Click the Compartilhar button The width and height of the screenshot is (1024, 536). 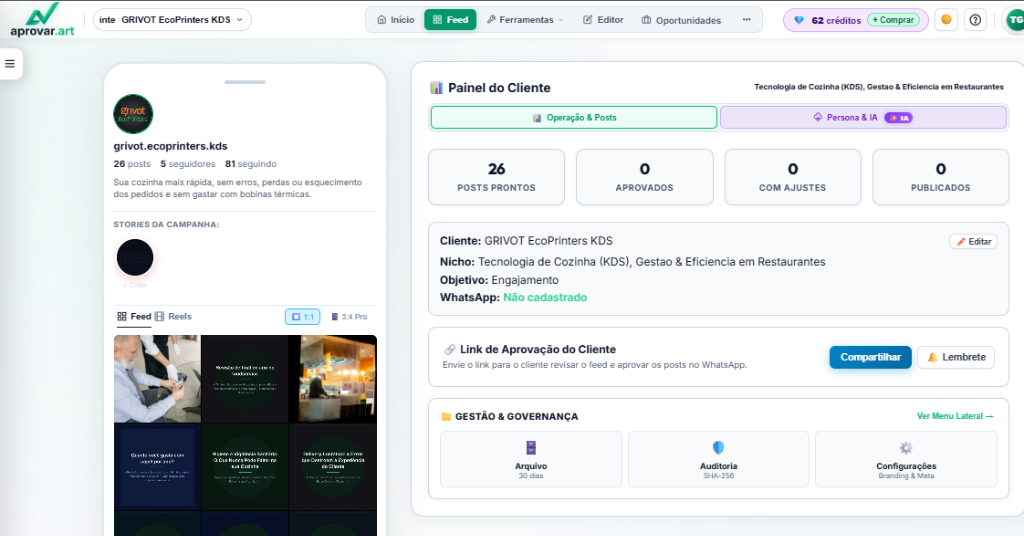pos(871,357)
